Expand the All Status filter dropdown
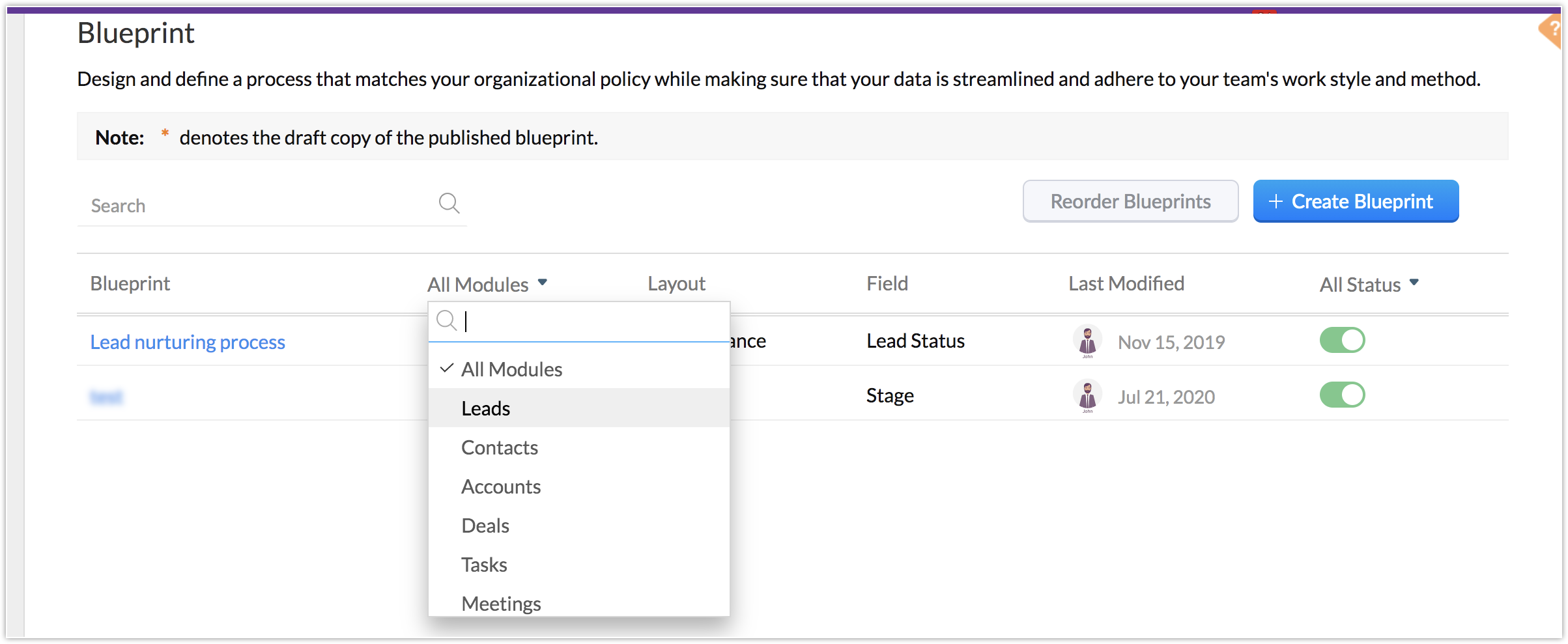This screenshot has height=644, width=1568. [1368, 284]
